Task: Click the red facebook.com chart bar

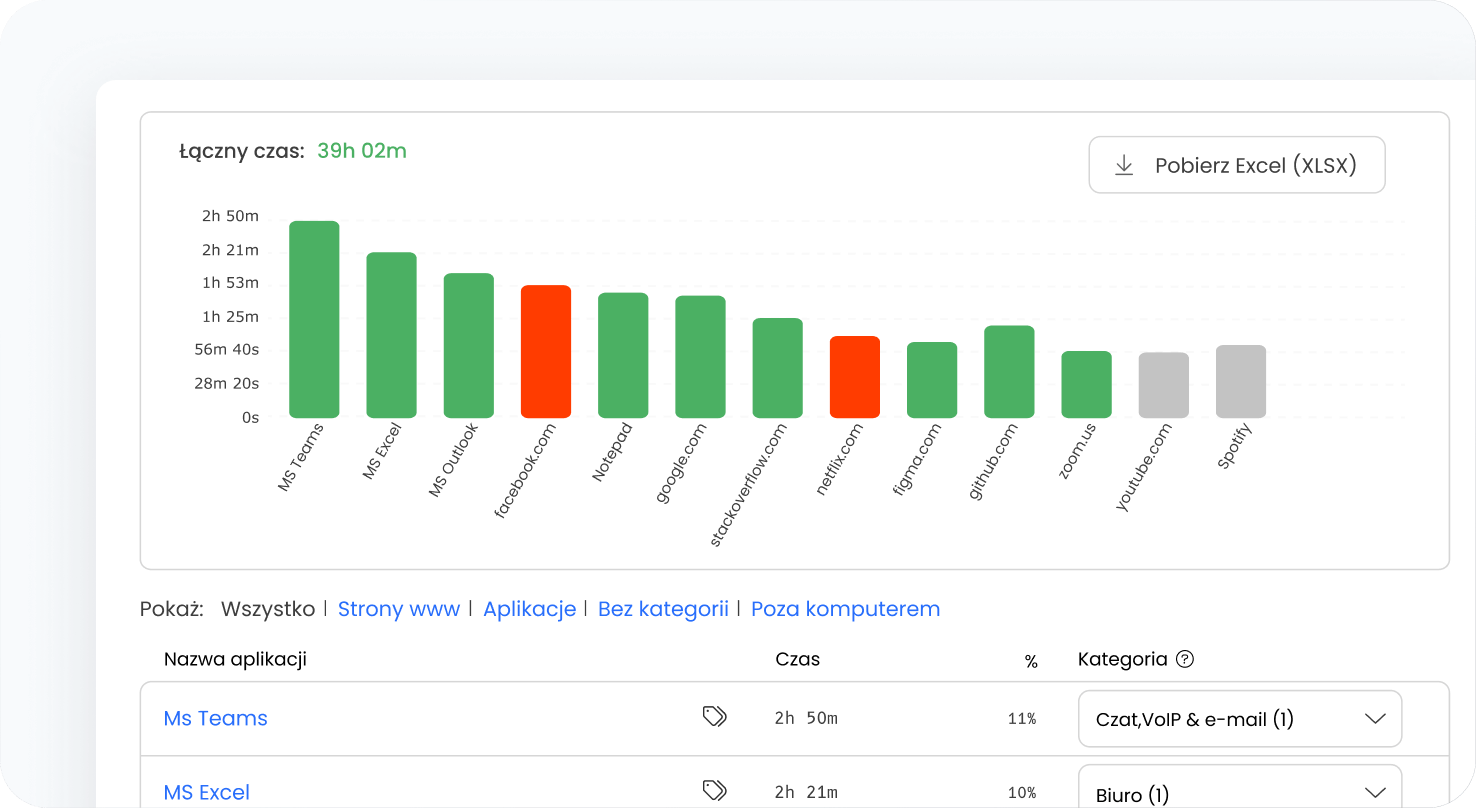Action: 546,351
